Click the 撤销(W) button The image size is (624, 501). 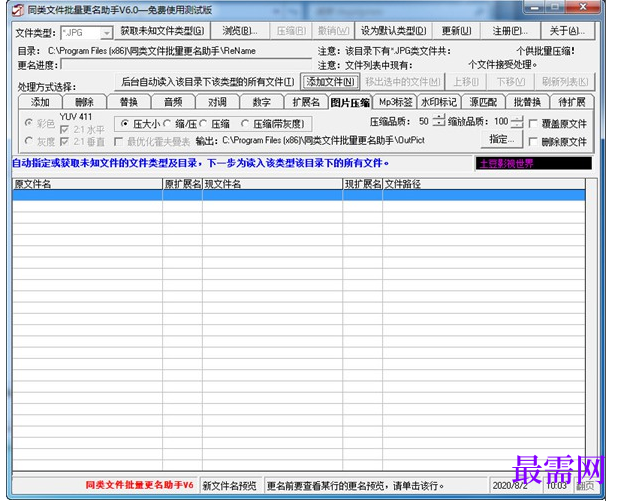click(x=333, y=31)
